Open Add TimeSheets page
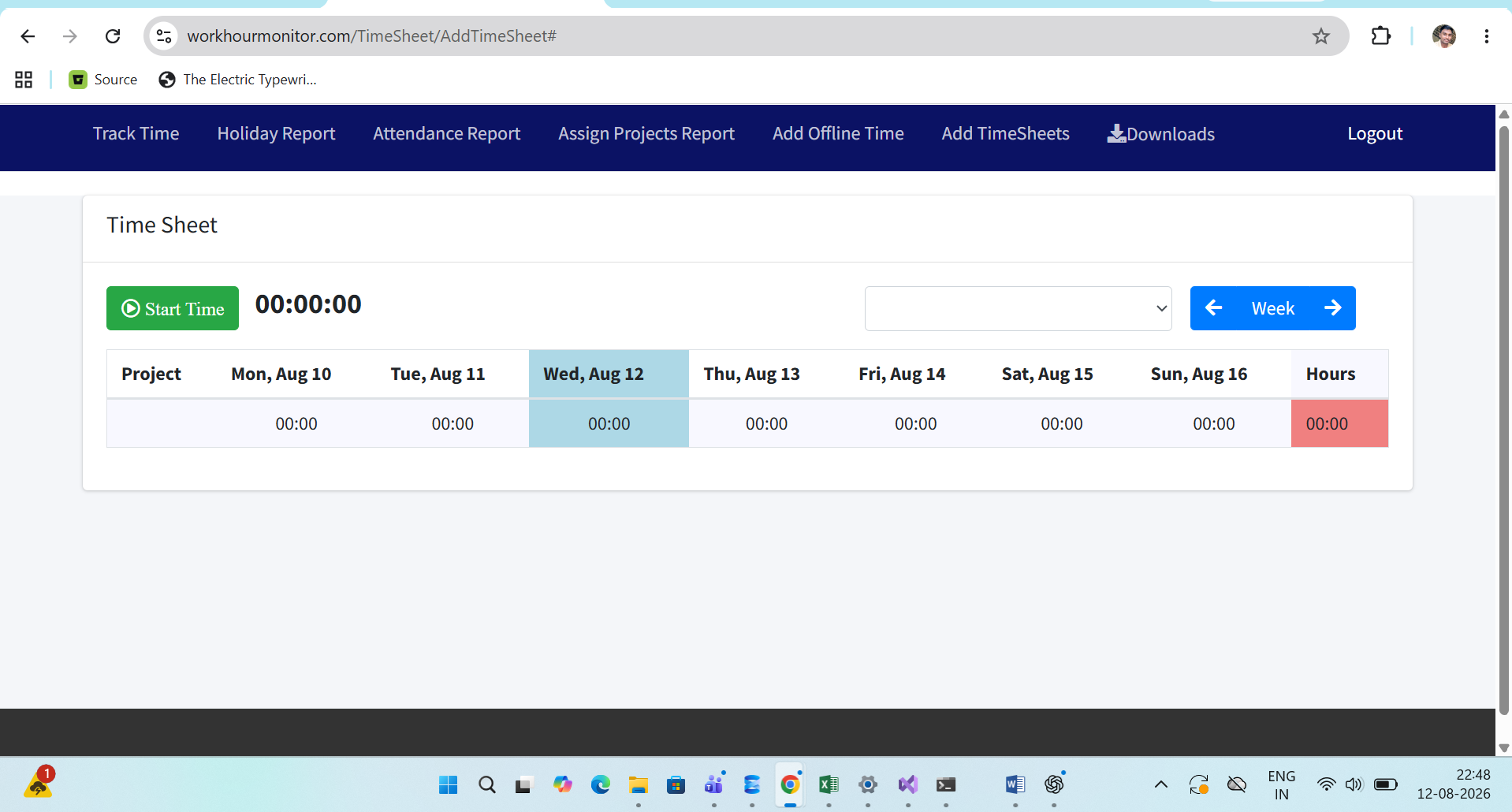 click(x=1005, y=134)
